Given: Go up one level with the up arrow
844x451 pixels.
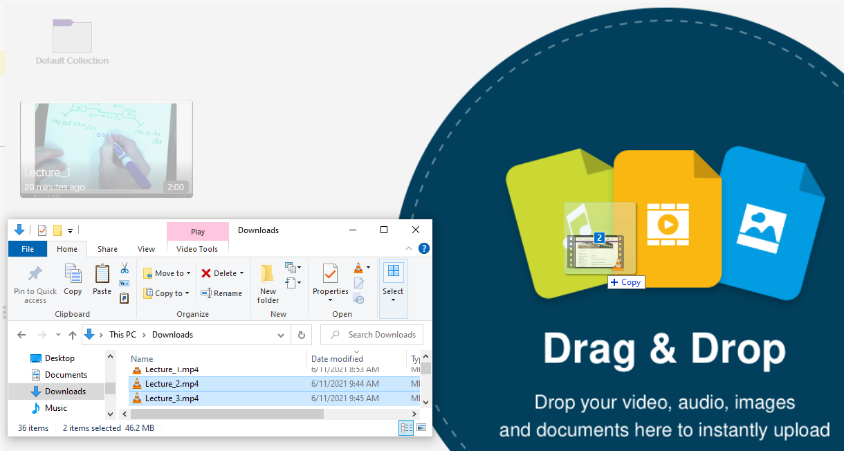Looking at the screenshot, I should (73, 334).
